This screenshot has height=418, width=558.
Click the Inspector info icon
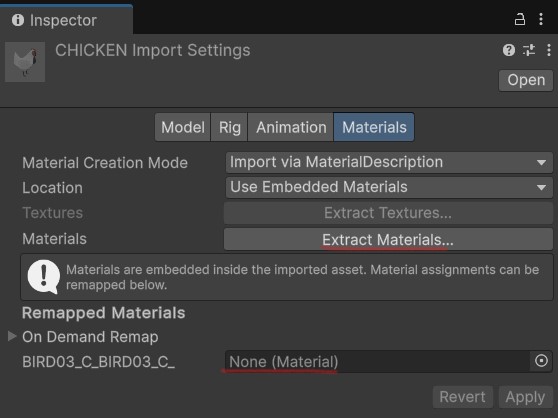pos(18,20)
